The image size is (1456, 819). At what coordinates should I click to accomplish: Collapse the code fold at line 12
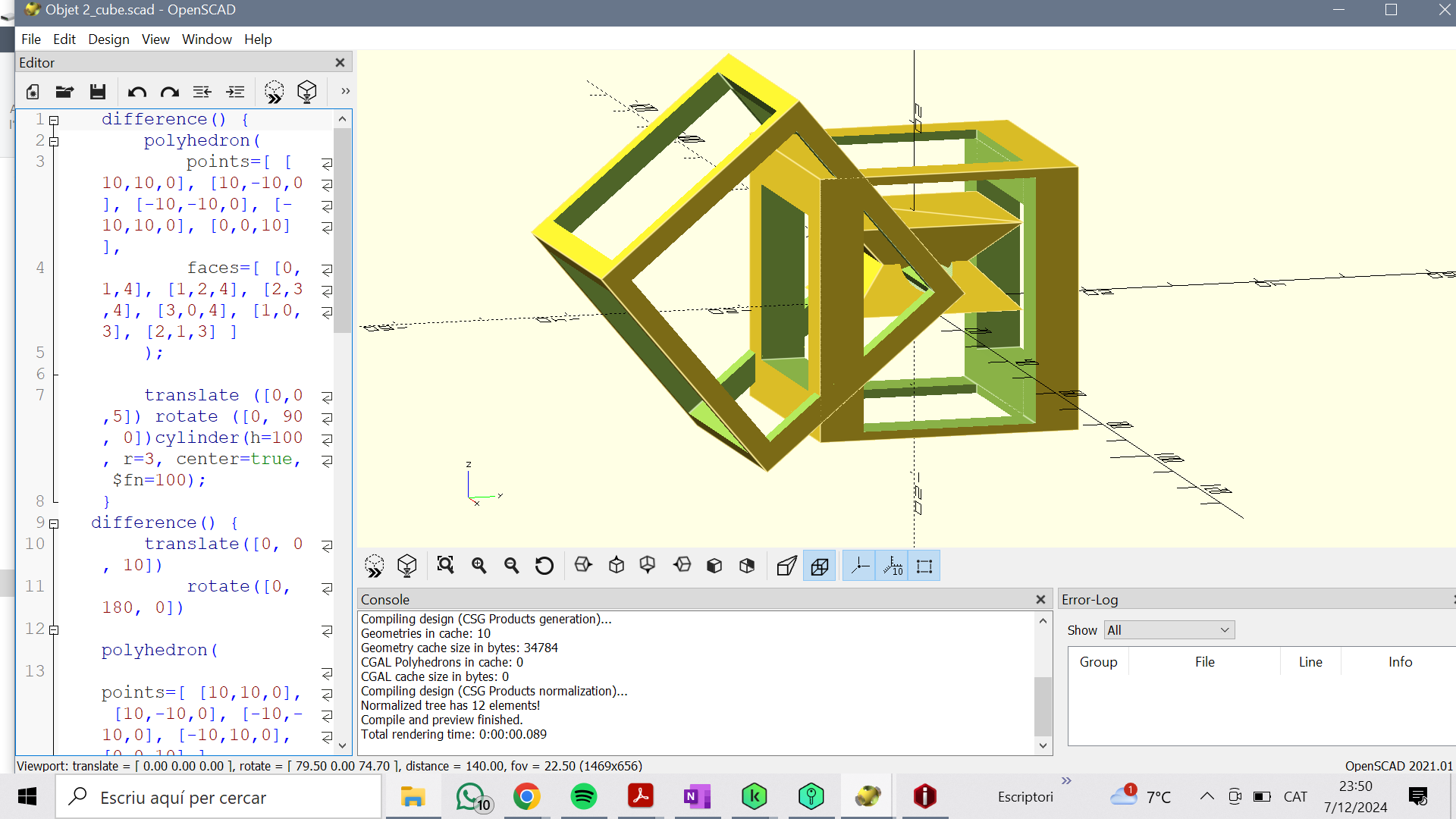[x=54, y=630]
